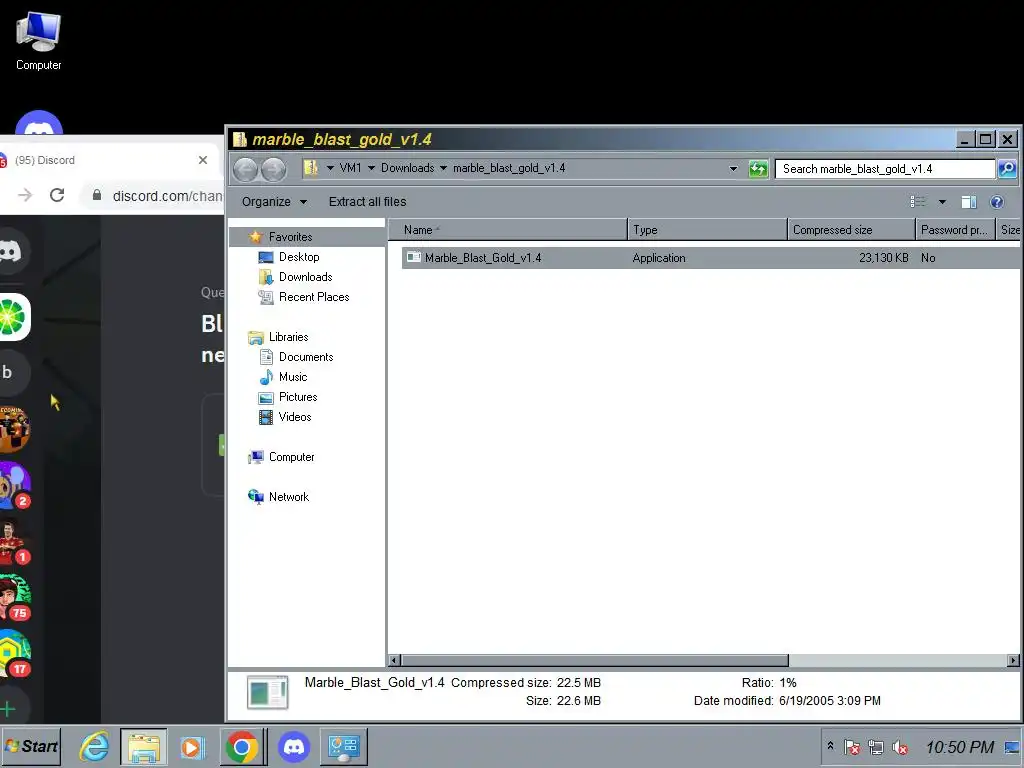Image resolution: width=1024 pixels, height=768 pixels.
Task: Open Control Panel taskbar icon
Action: pyautogui.click(x=344, y=746)
